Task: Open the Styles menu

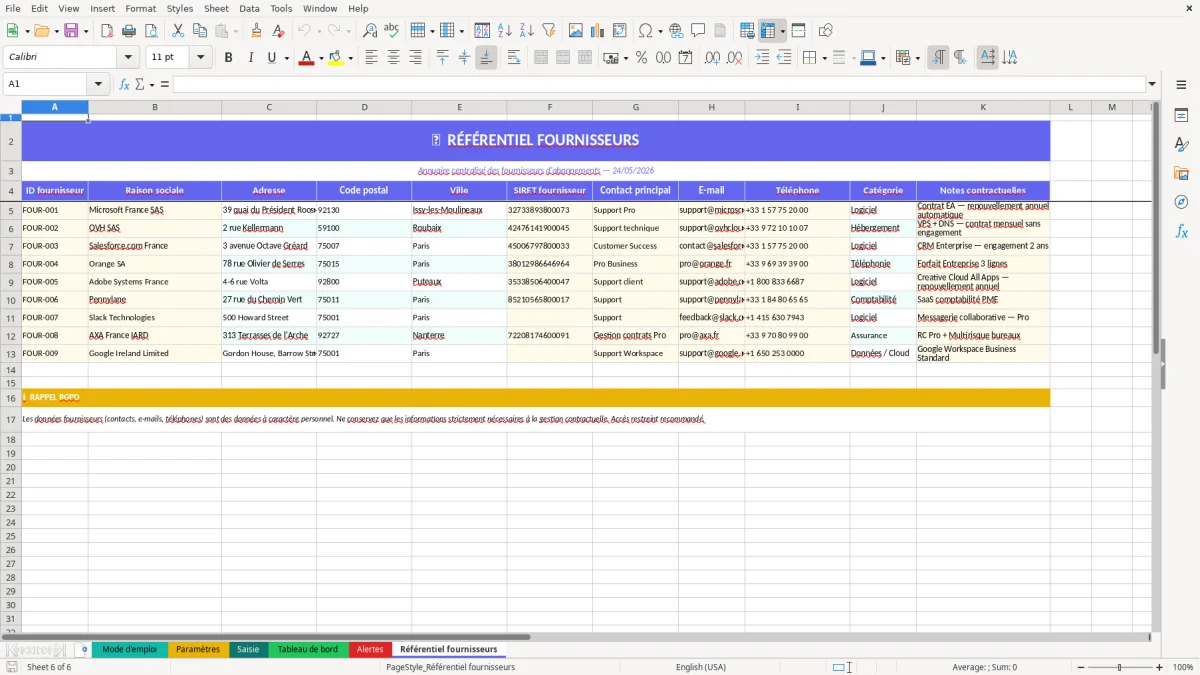Action: click(180, 8)
